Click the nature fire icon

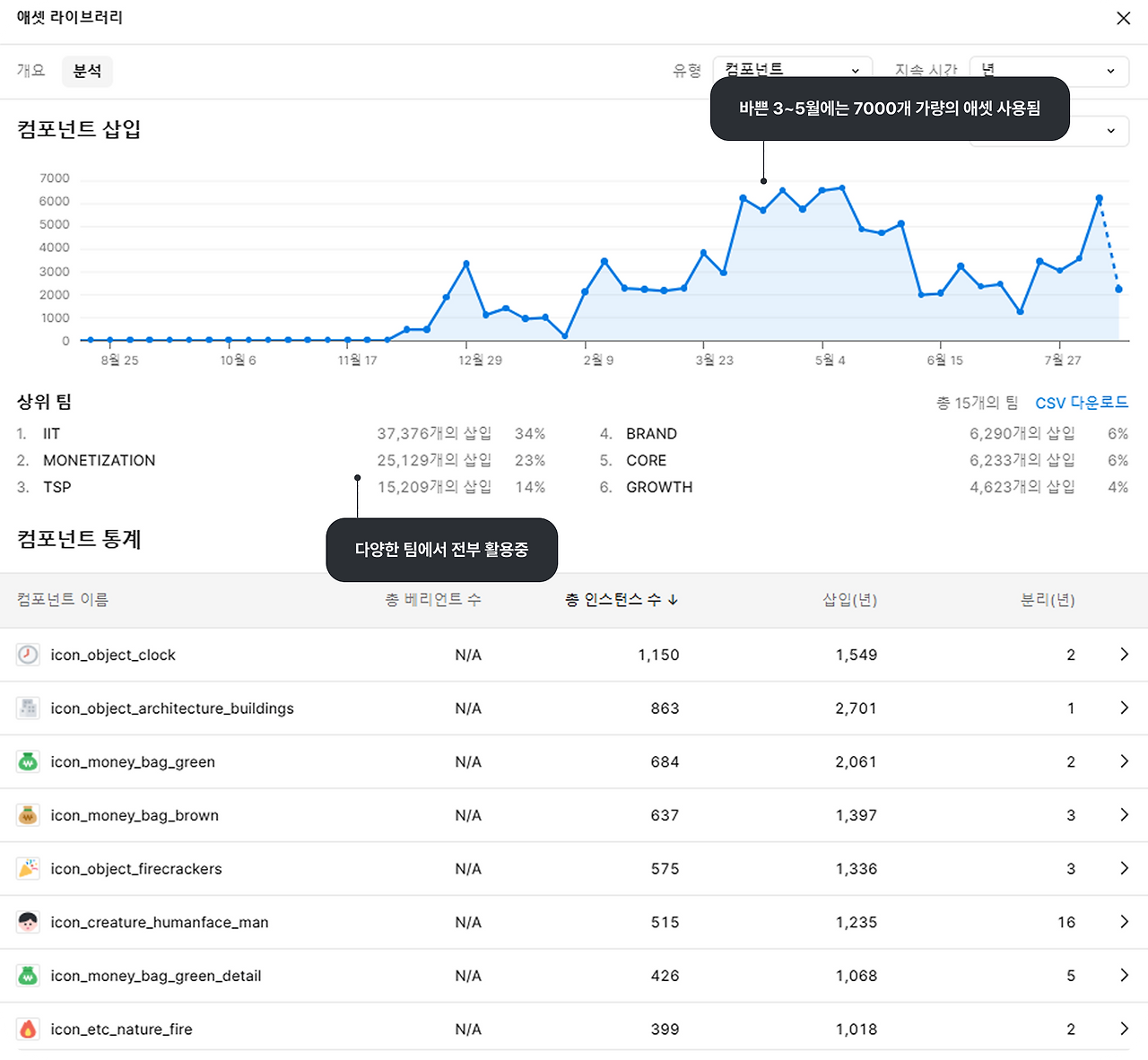pyautogui.click(x=28, y=1030)
